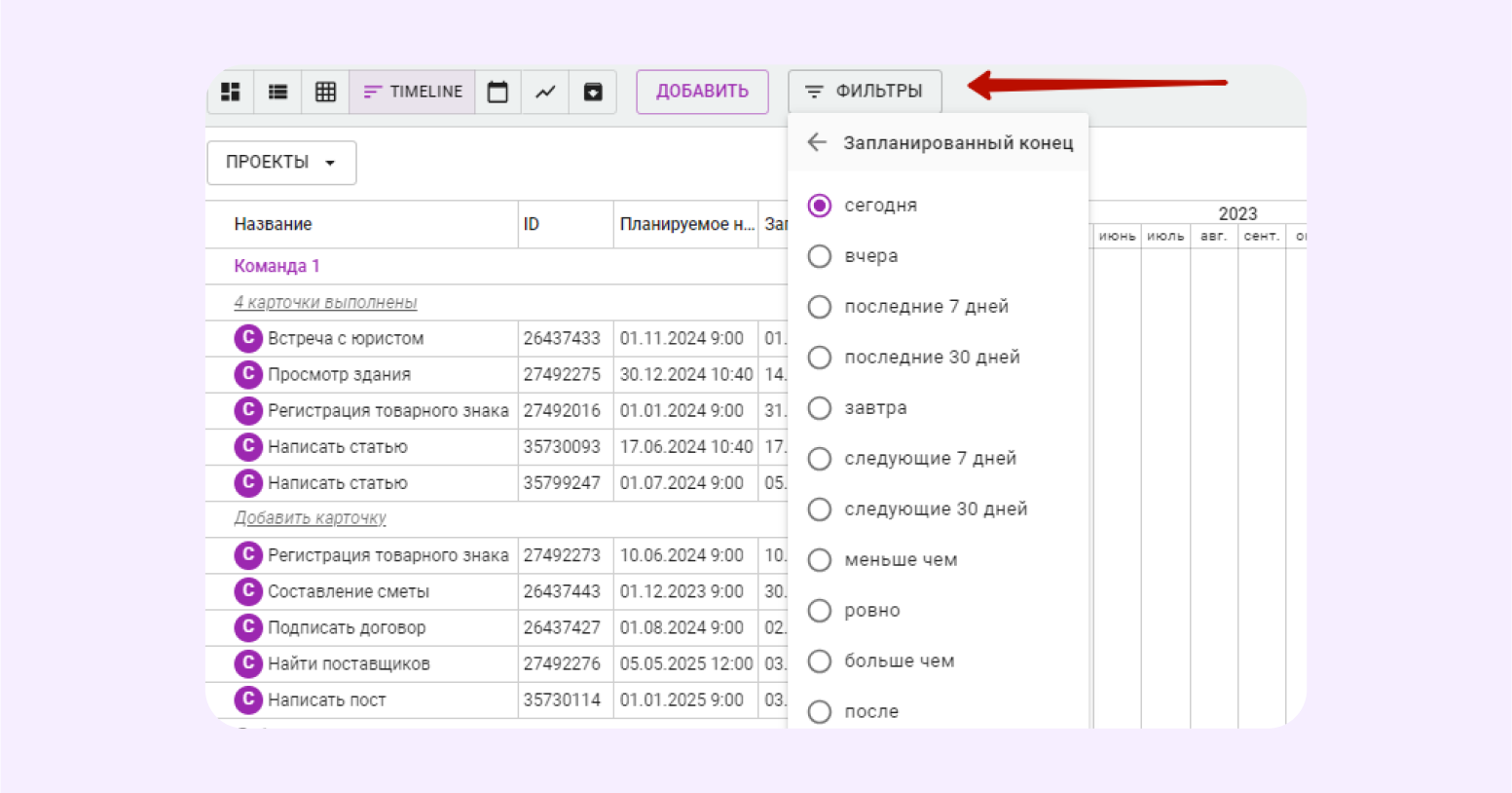Switch to the list view icon
The image size is (1512, 793).
tap(278, 92)
